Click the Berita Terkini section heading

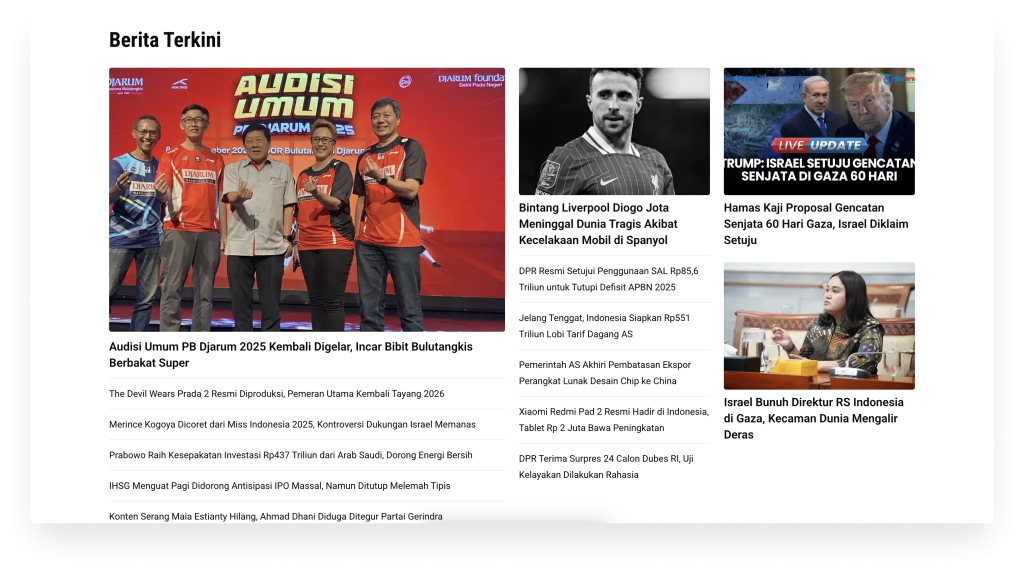[x=165, y=40]
